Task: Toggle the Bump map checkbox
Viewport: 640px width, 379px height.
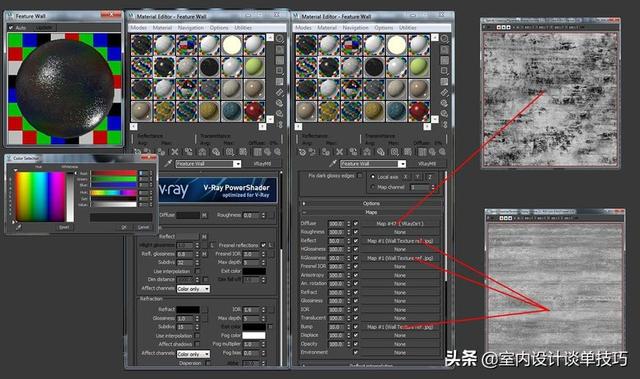Action: click(x=356, y=327)
